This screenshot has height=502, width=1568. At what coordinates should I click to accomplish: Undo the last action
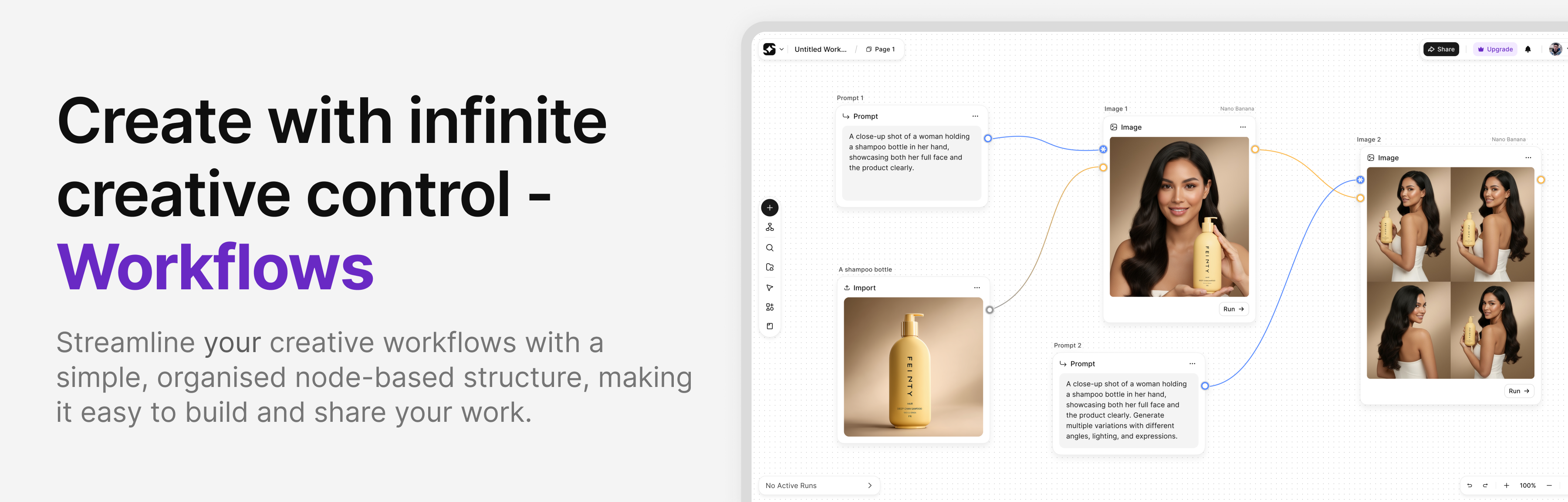(x=1470, y=486)
